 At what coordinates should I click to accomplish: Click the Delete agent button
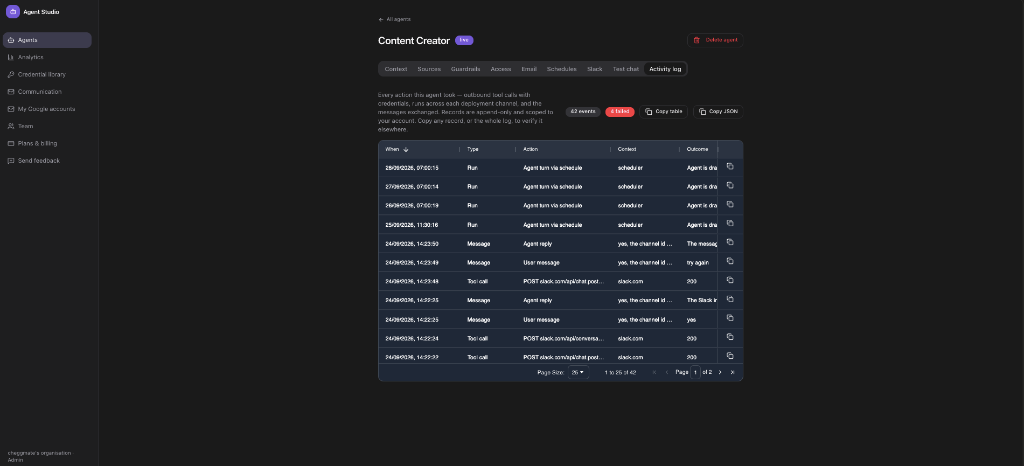715,40
